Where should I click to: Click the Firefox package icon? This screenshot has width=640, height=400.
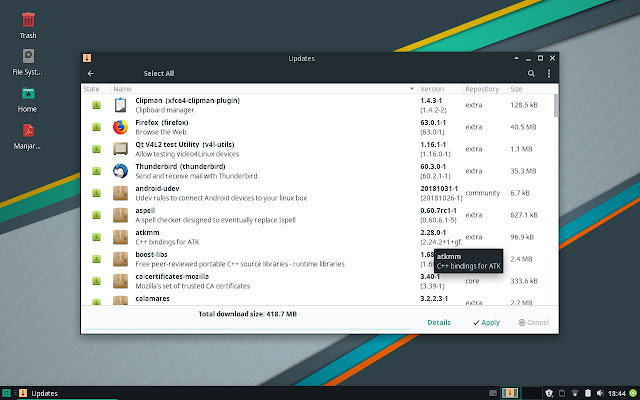[120, 127]
